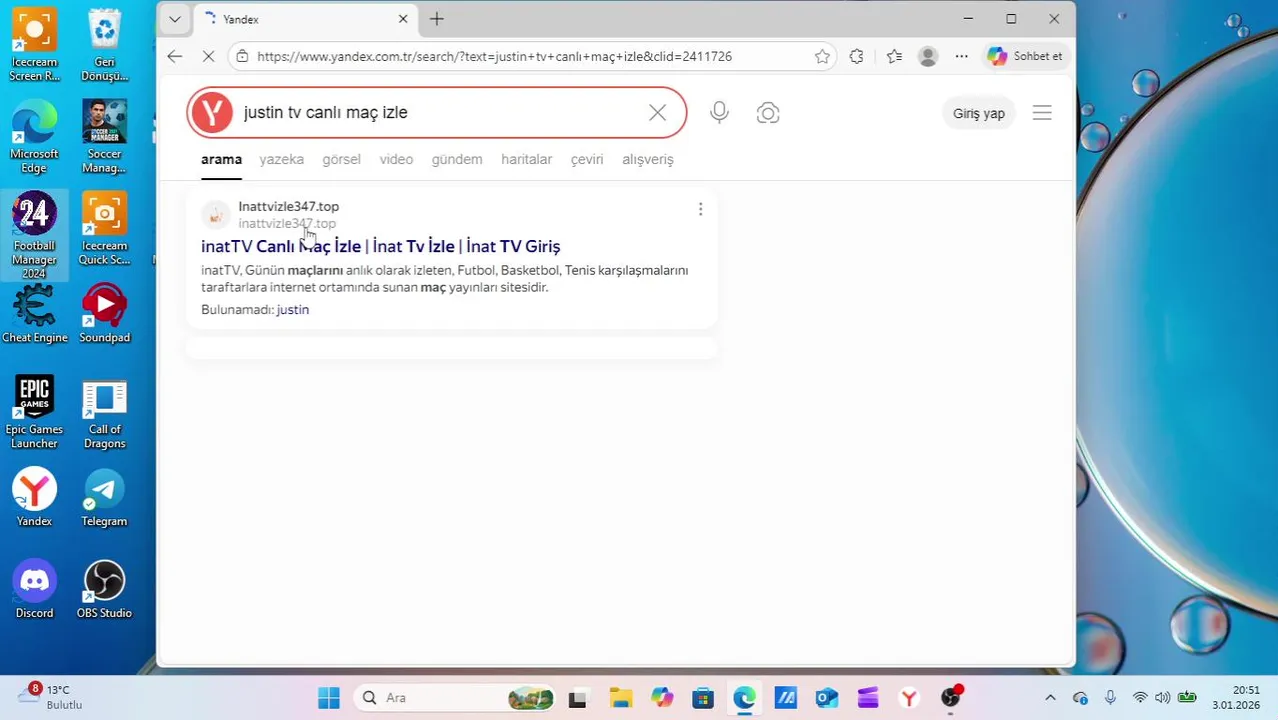Expand the tab actions dropdown
Viewport: 1278px width, 720px height.
click(175, 19)
